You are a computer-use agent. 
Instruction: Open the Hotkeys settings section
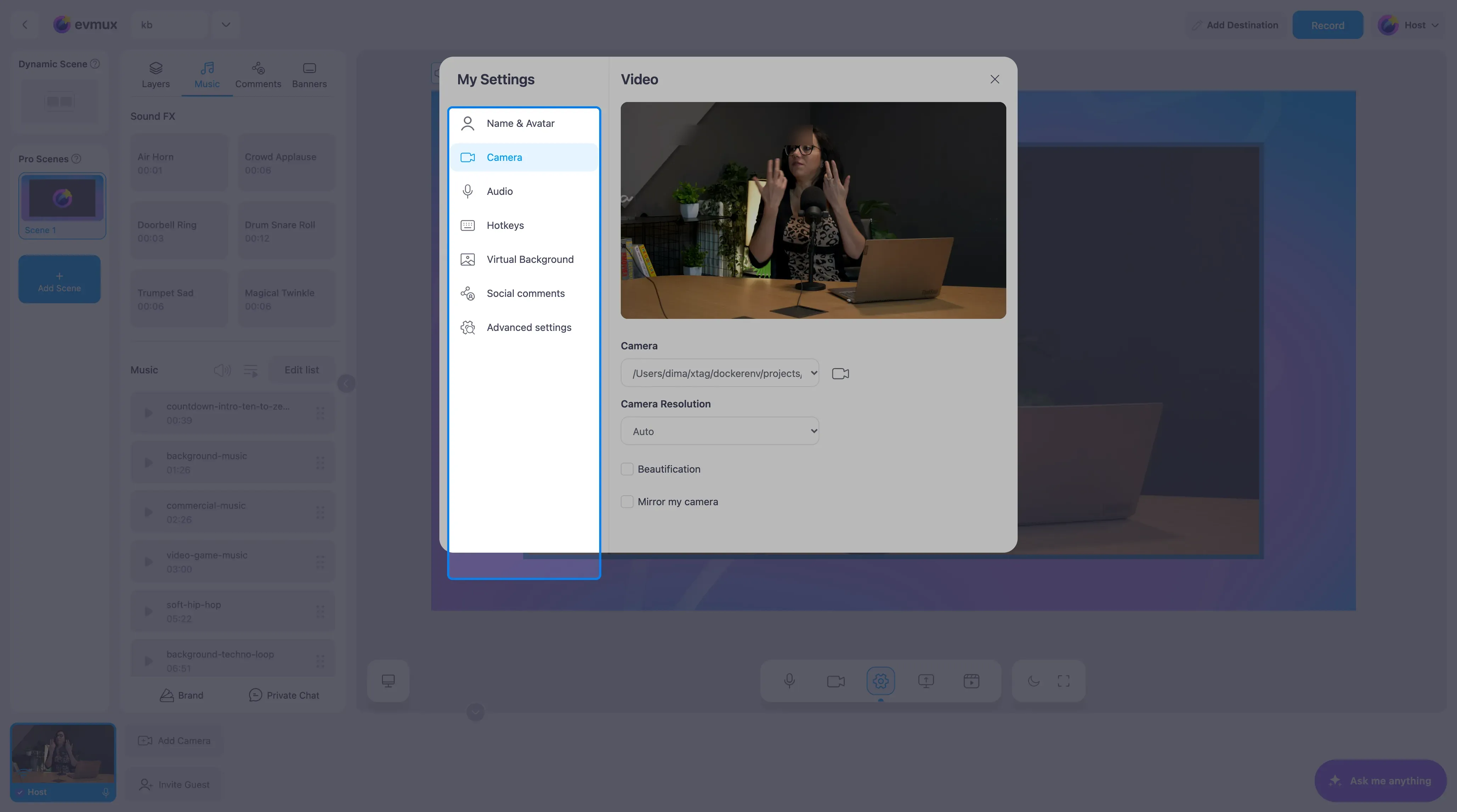click(x=524, y=225)
